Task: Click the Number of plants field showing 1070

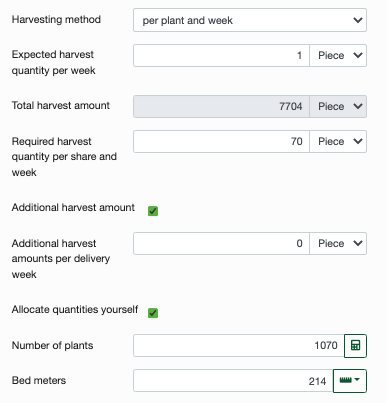Action: [239, 346]
